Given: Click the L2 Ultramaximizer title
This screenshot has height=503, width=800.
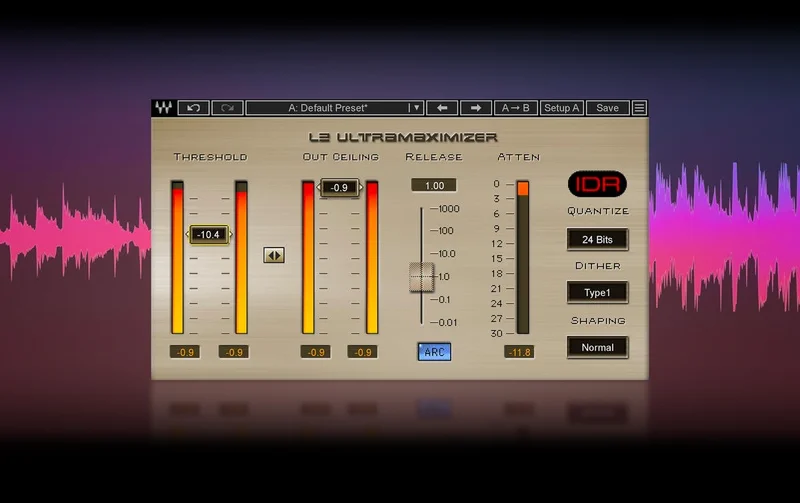Looking at the screenshot, I should [x=403, y=137].
